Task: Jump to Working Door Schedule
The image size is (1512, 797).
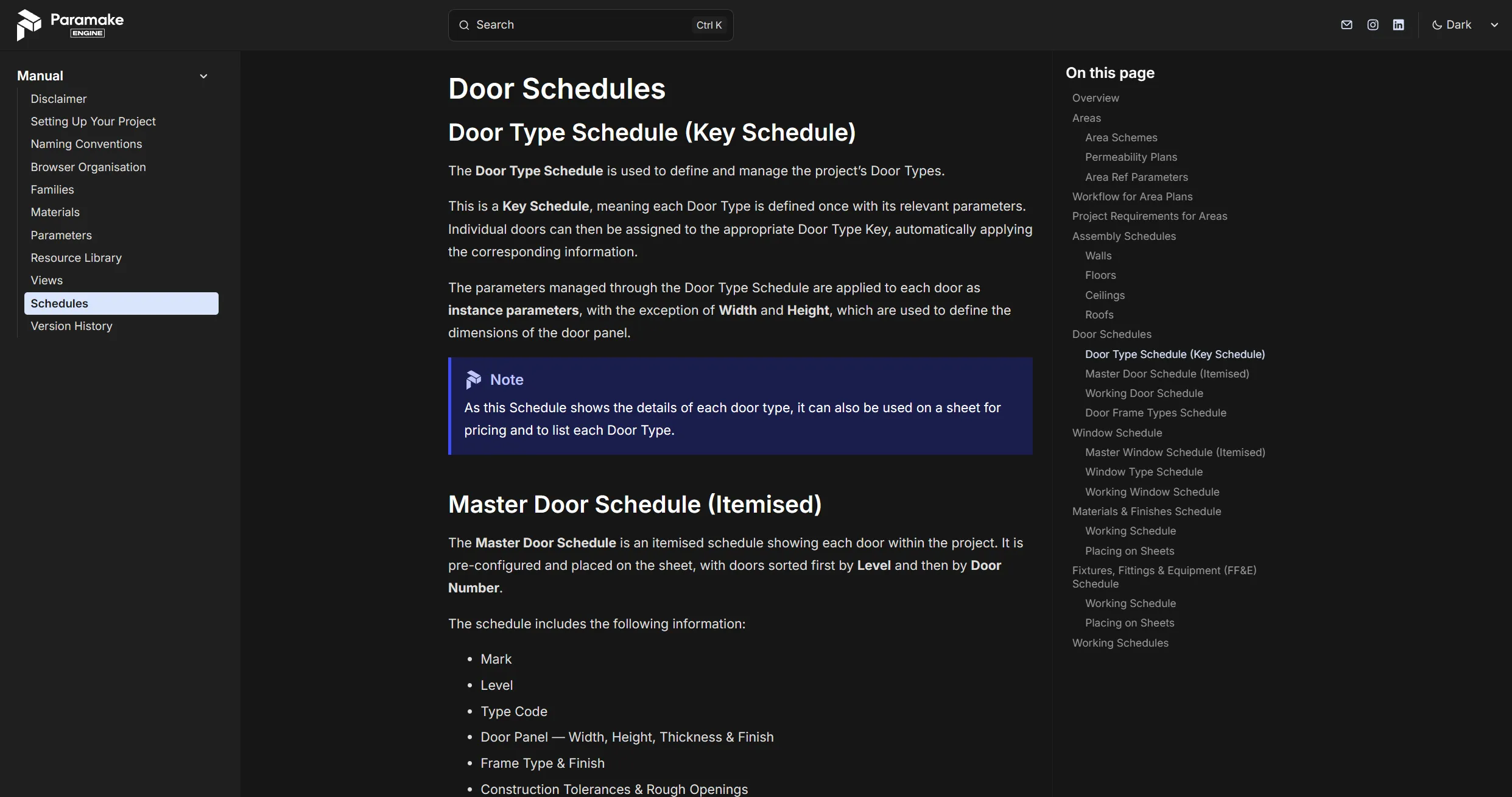Action: pos(1144,393)
